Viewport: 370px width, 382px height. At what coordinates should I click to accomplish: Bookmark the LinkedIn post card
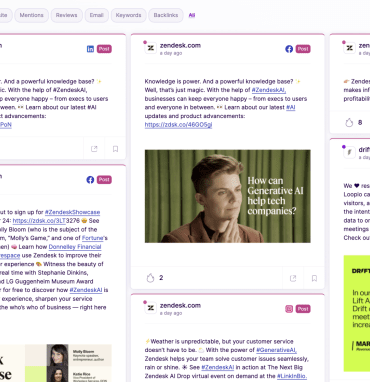point(115,149)
